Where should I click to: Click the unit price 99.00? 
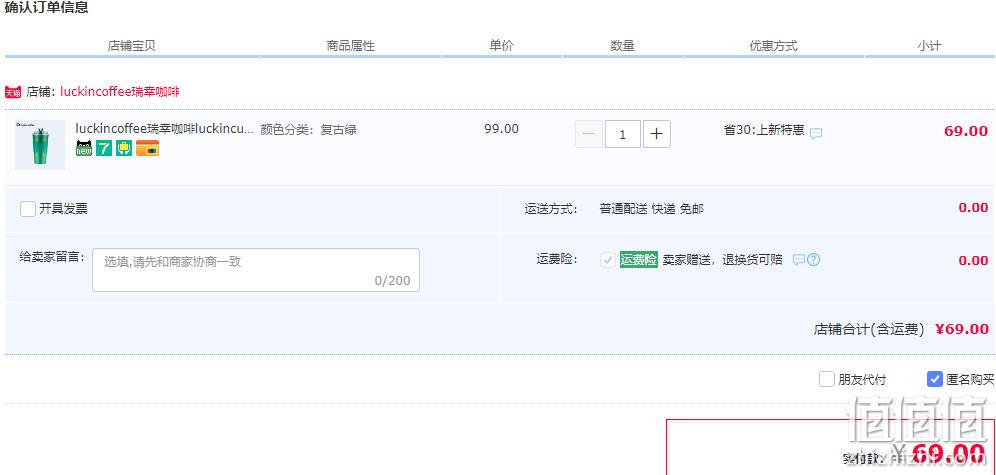501,129
